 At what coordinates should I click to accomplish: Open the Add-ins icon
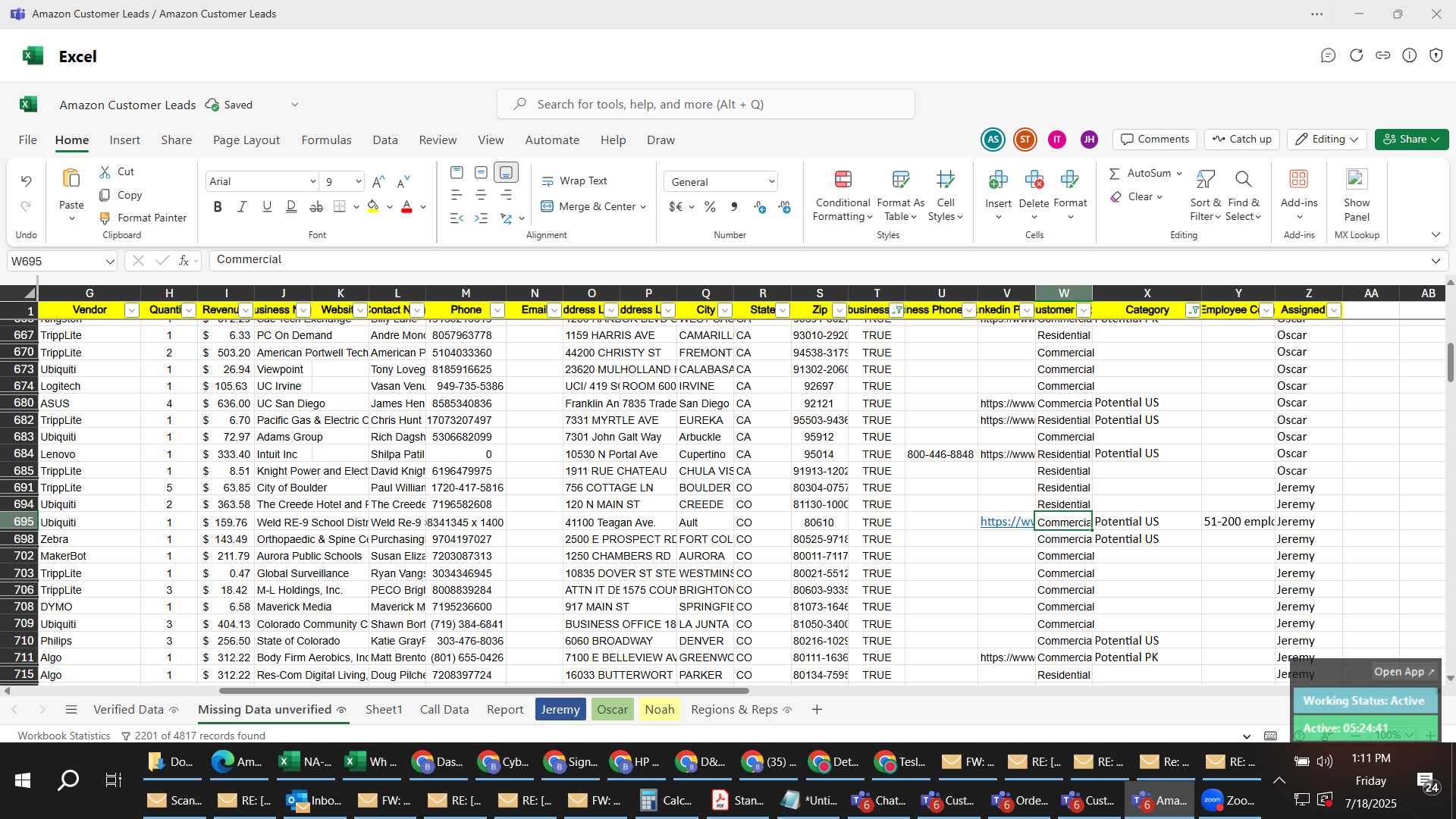[x=1298, y=180]
